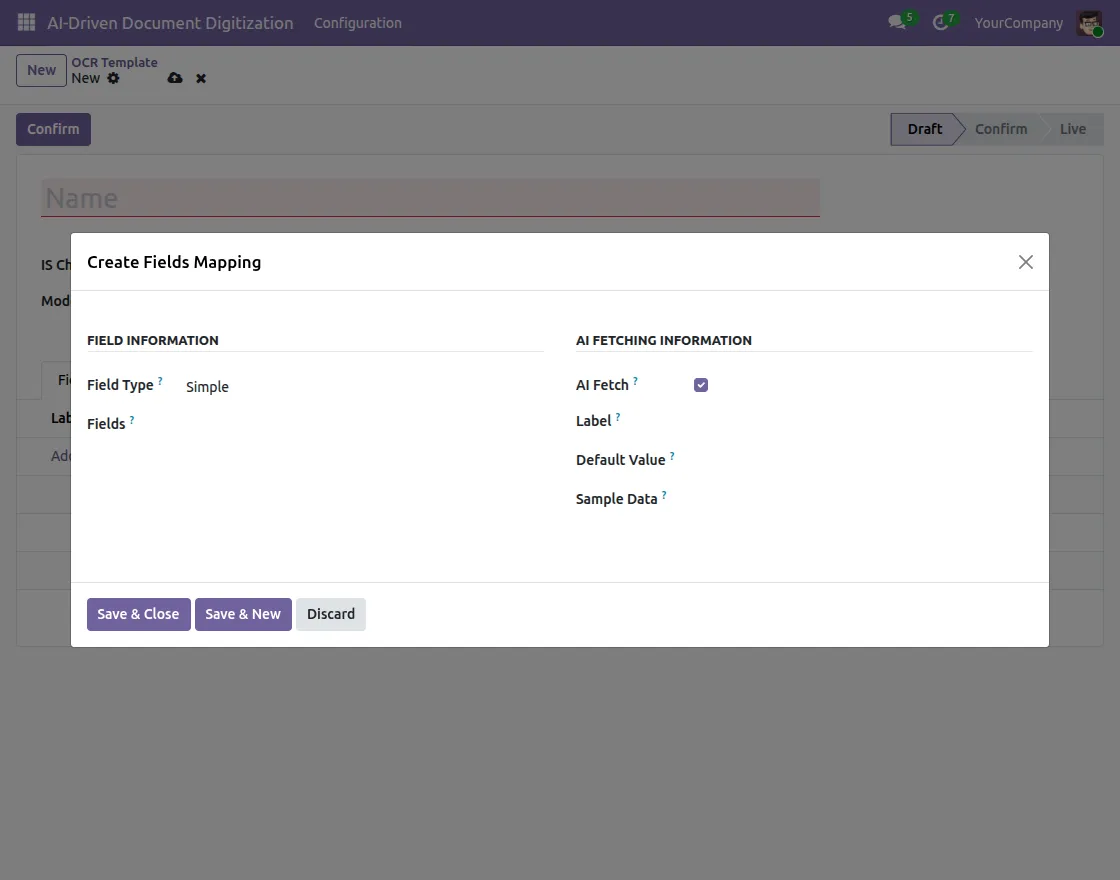The image size is (1120, 880).
Task: Uncheck the AI Fetch checkbox
Action: point(701,385)
